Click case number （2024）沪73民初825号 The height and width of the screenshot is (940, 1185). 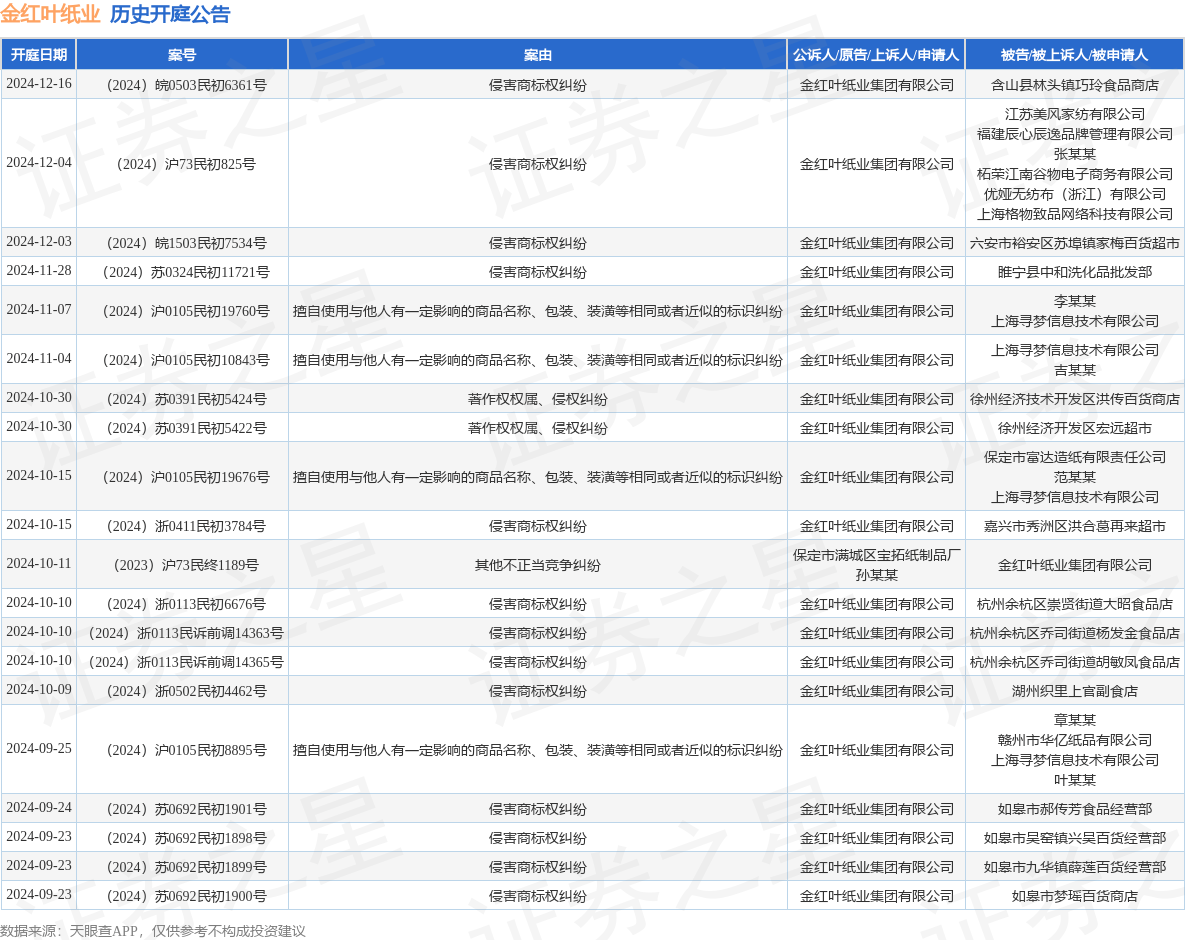tap(182, 164)
